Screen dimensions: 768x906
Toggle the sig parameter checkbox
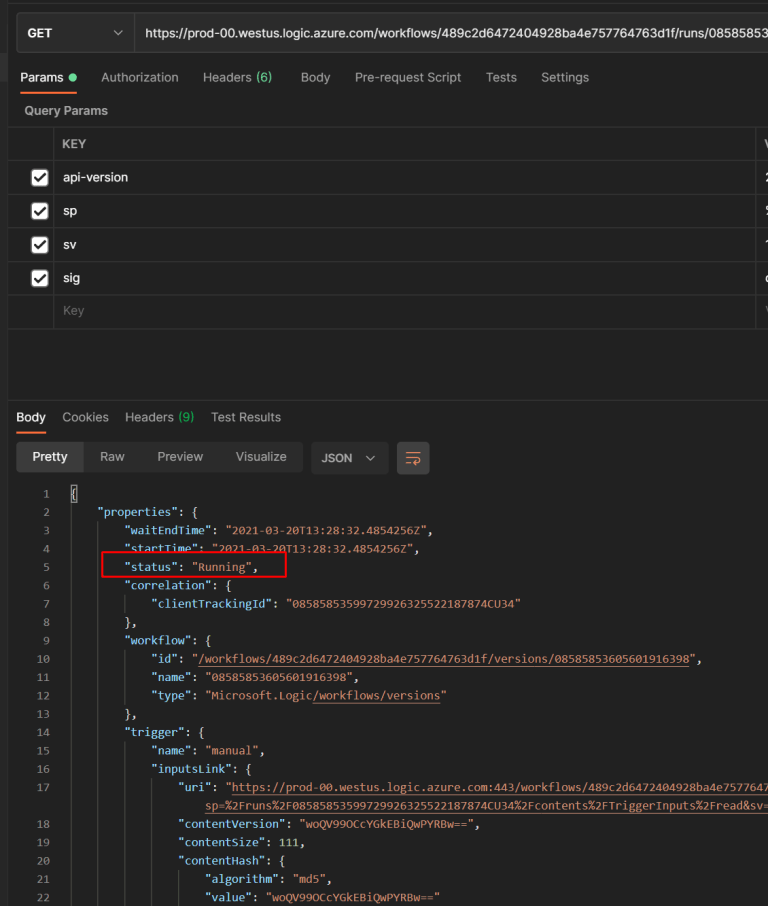41,278
